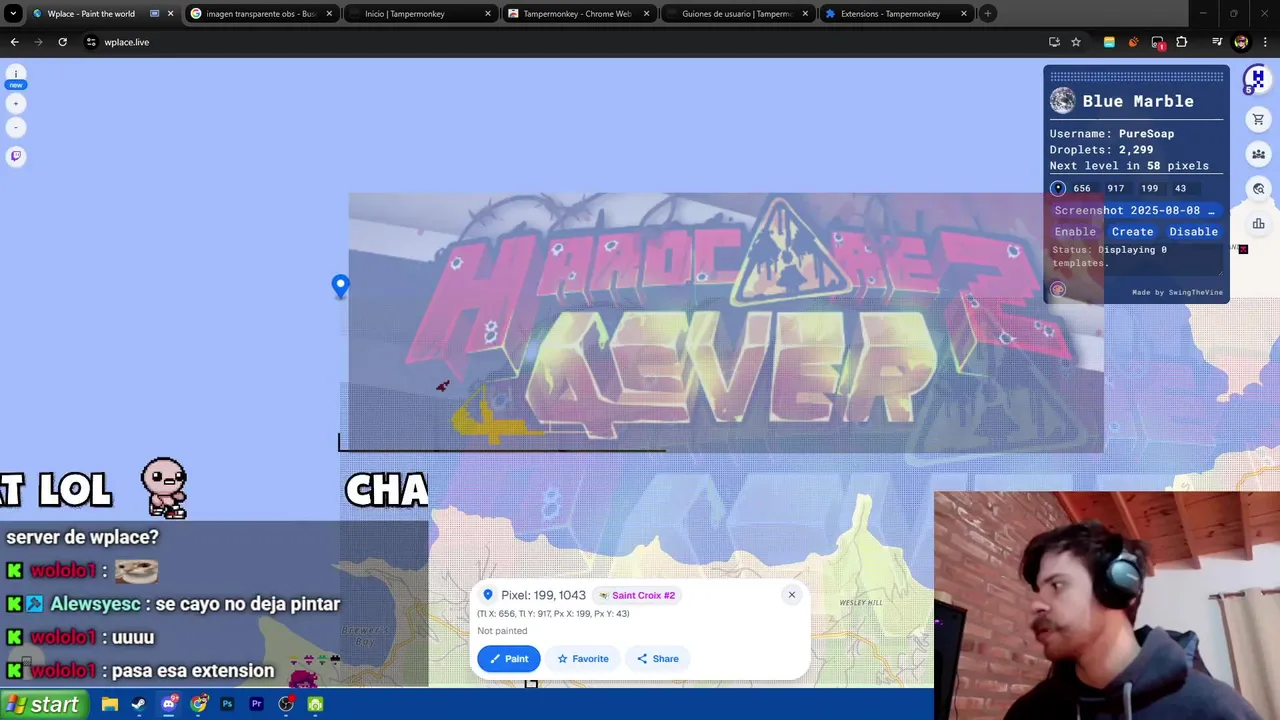Viewport: 1280px width, 720px height.
Task: Open Chrome profile avatar
Action: 1241,42
